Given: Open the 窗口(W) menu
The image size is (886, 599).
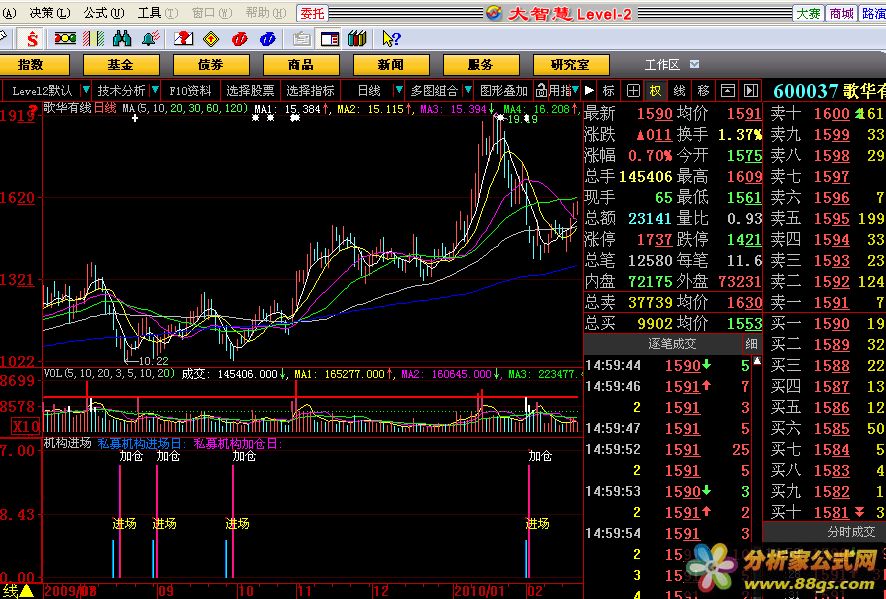Looking at the screenshot, I should [212, 13].
